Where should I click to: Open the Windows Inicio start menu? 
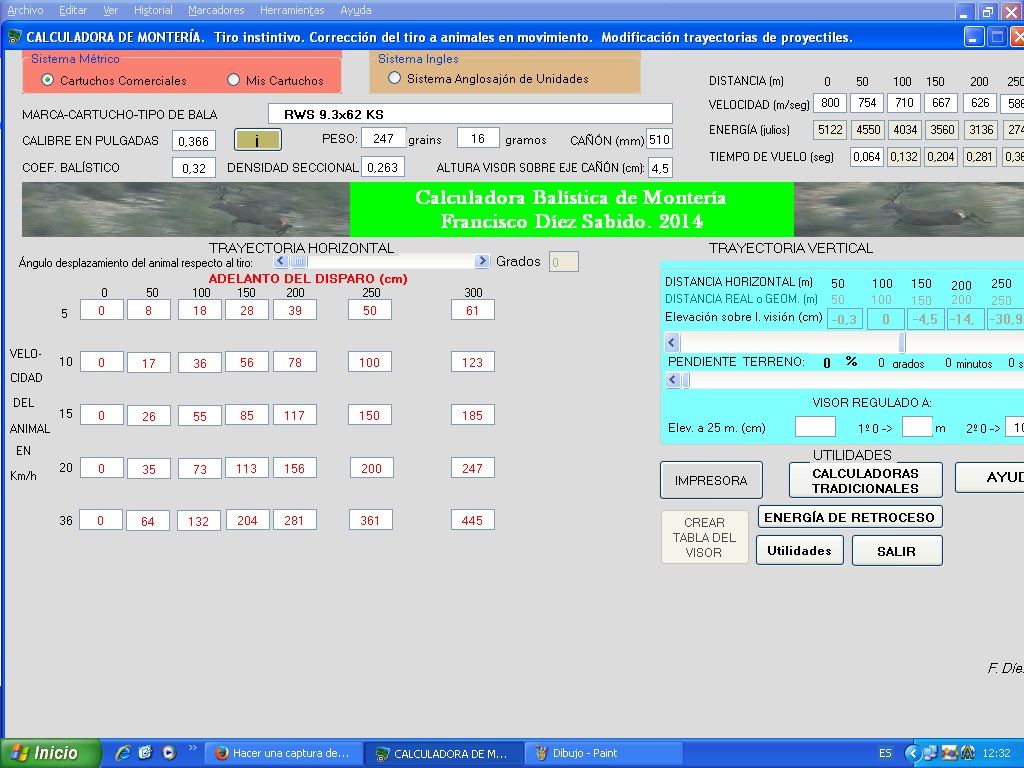click(x=52, y=752)
